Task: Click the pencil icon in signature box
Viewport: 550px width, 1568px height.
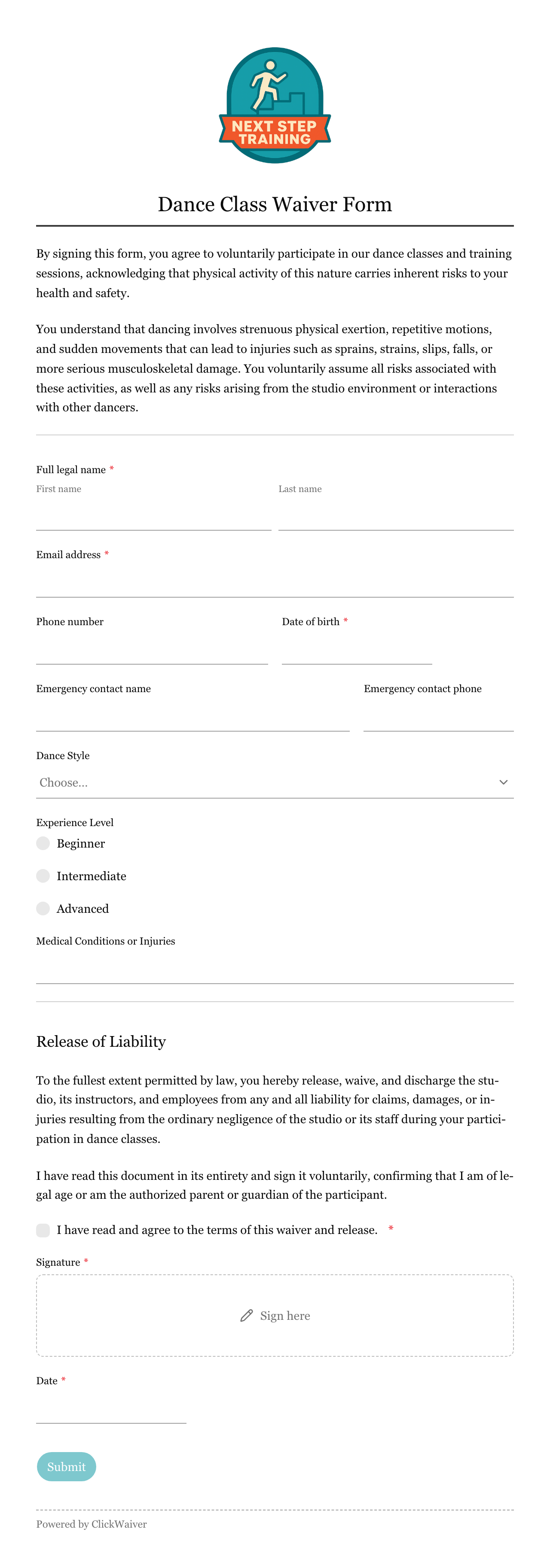Action: coord(246,1316)
